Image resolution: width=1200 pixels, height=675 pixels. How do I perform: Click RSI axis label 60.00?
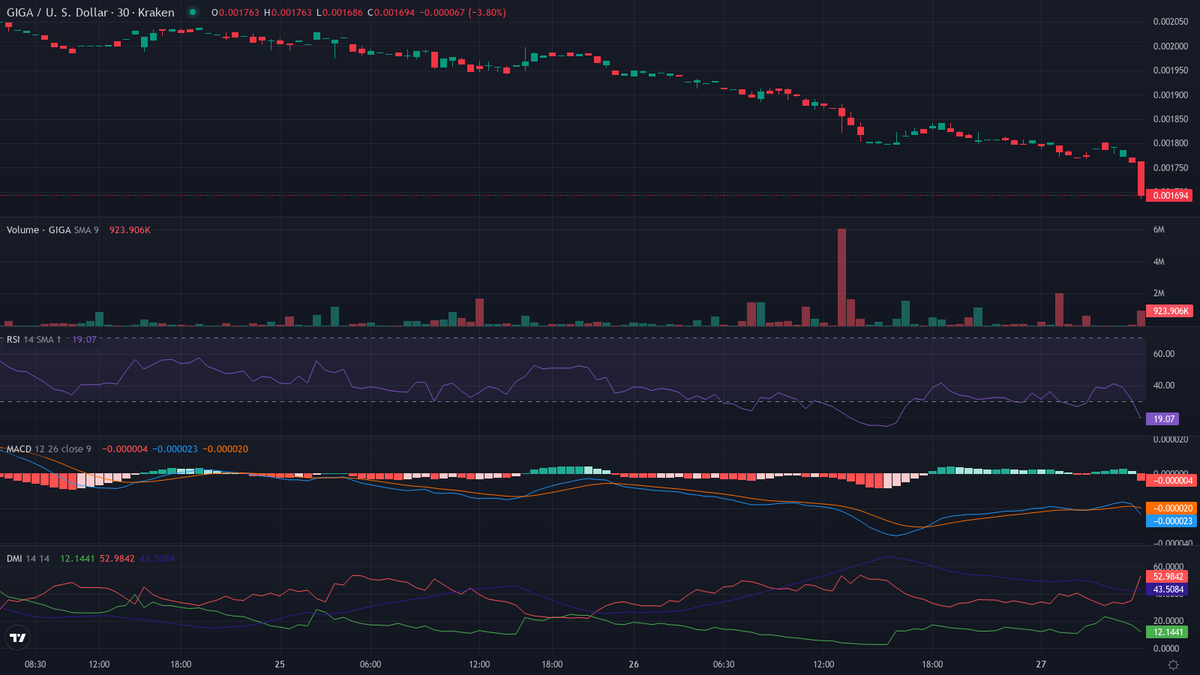click(1163, 354)
